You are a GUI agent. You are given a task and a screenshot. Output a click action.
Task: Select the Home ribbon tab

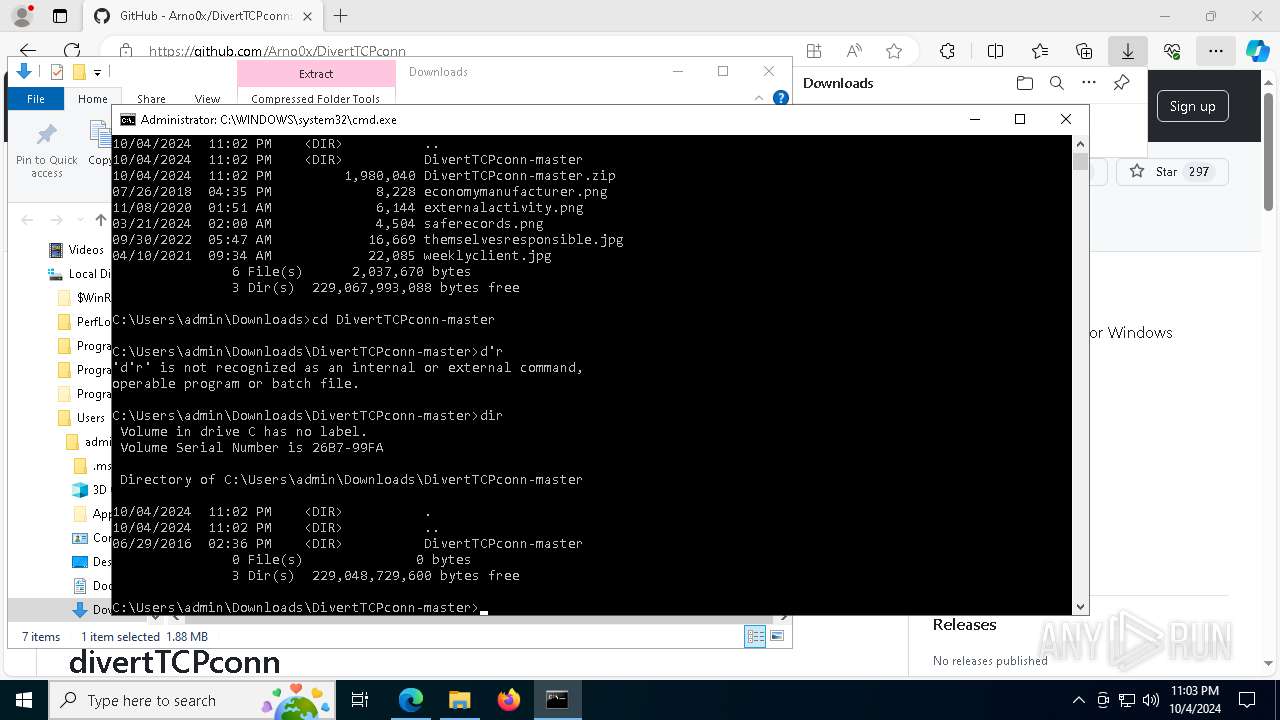click(93, 99)
